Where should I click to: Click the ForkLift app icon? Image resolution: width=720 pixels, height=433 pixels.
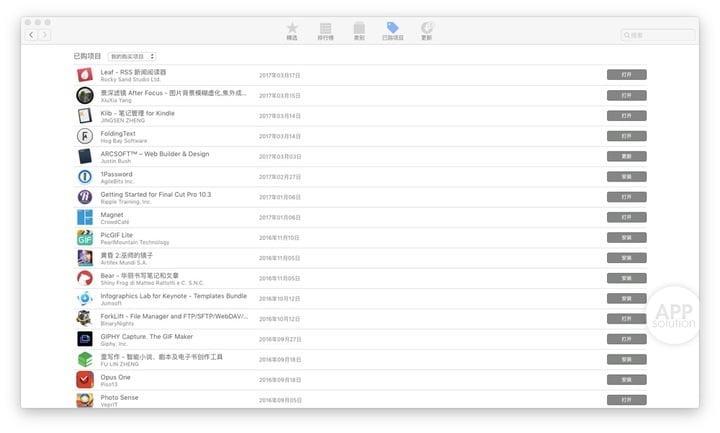tap(85, 319)
